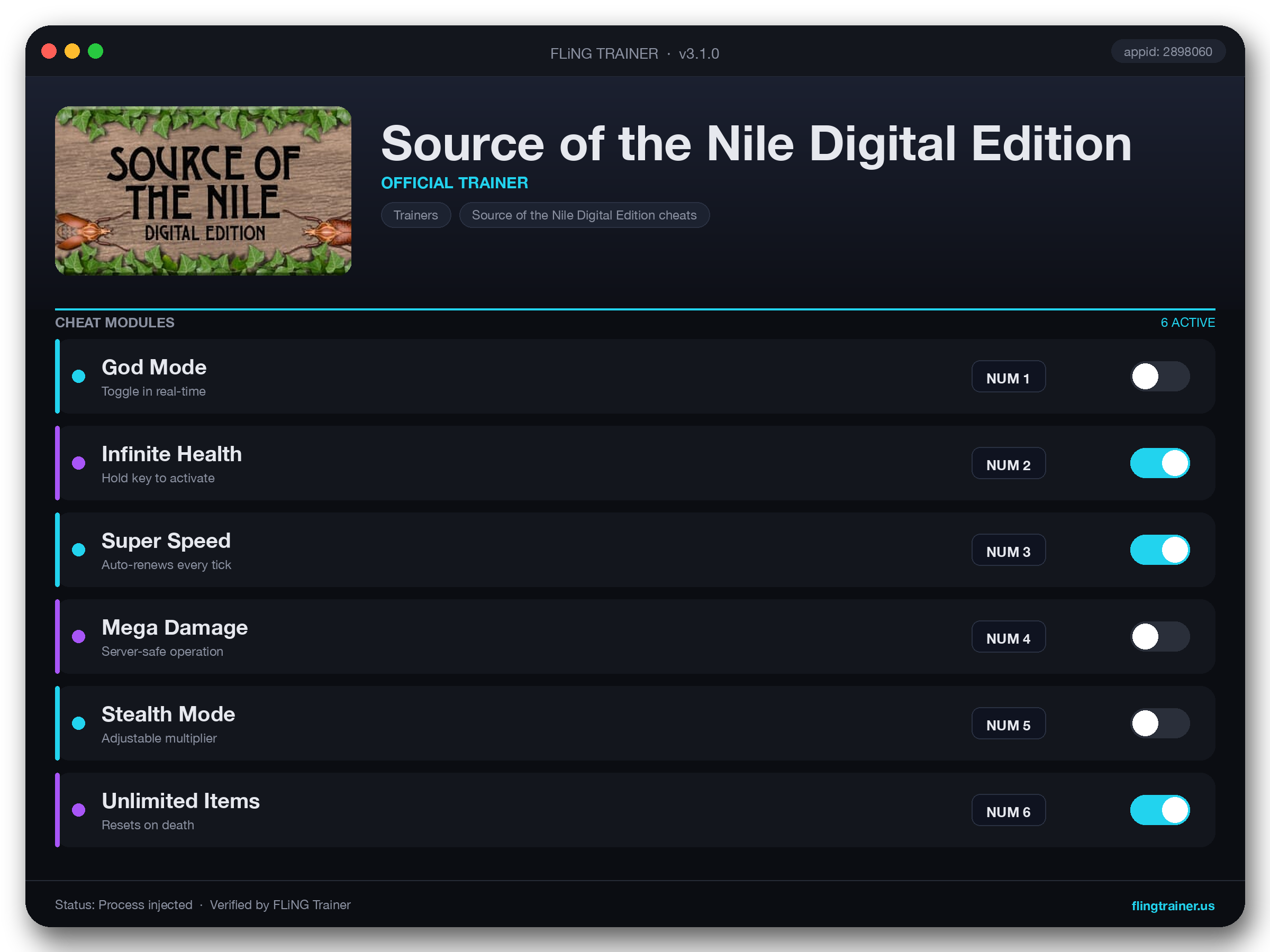Click the purple dot beside Unlimited Items
This screenshot has width=1270, height=952.
point(79,810)
